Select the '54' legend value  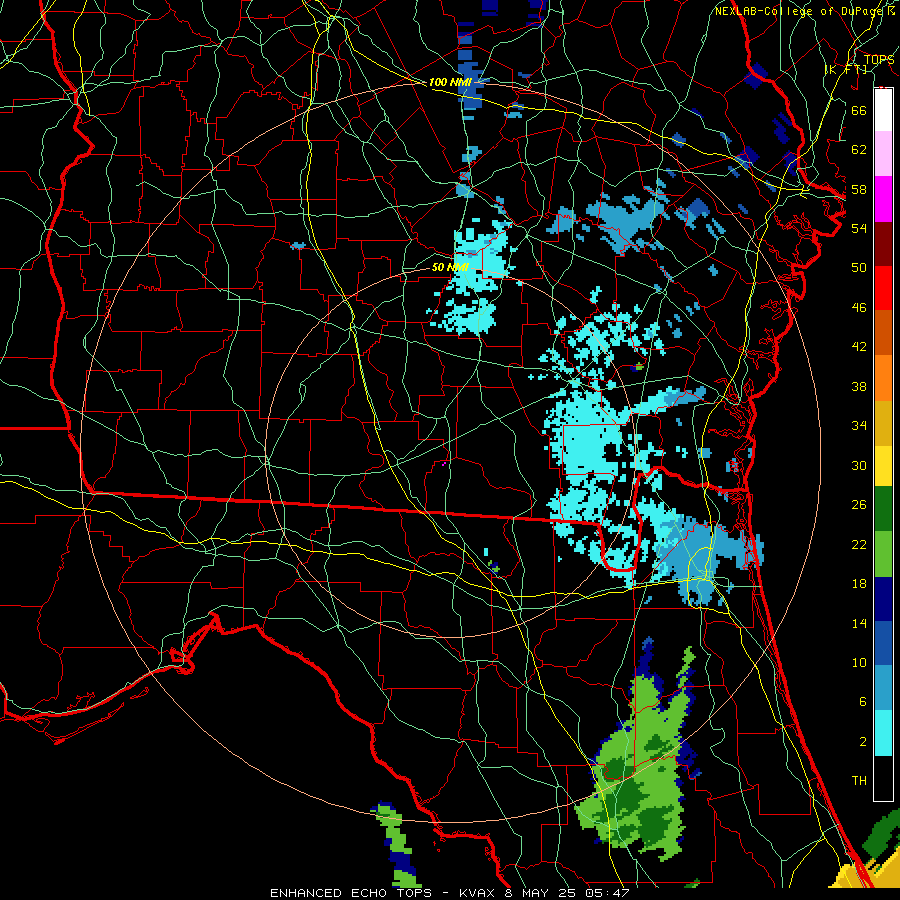click(859, 228)
